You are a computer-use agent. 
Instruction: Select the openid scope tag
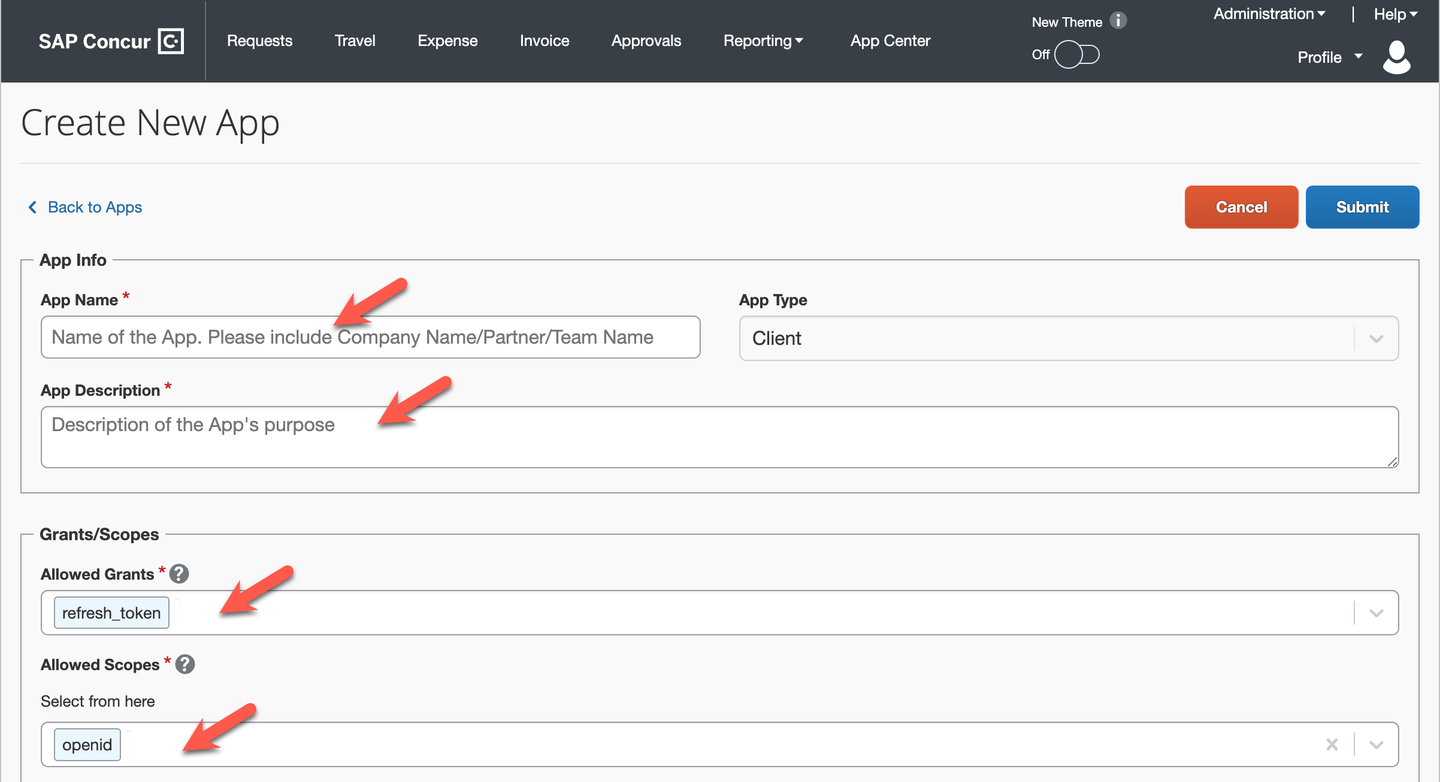(x=87, y=745)
